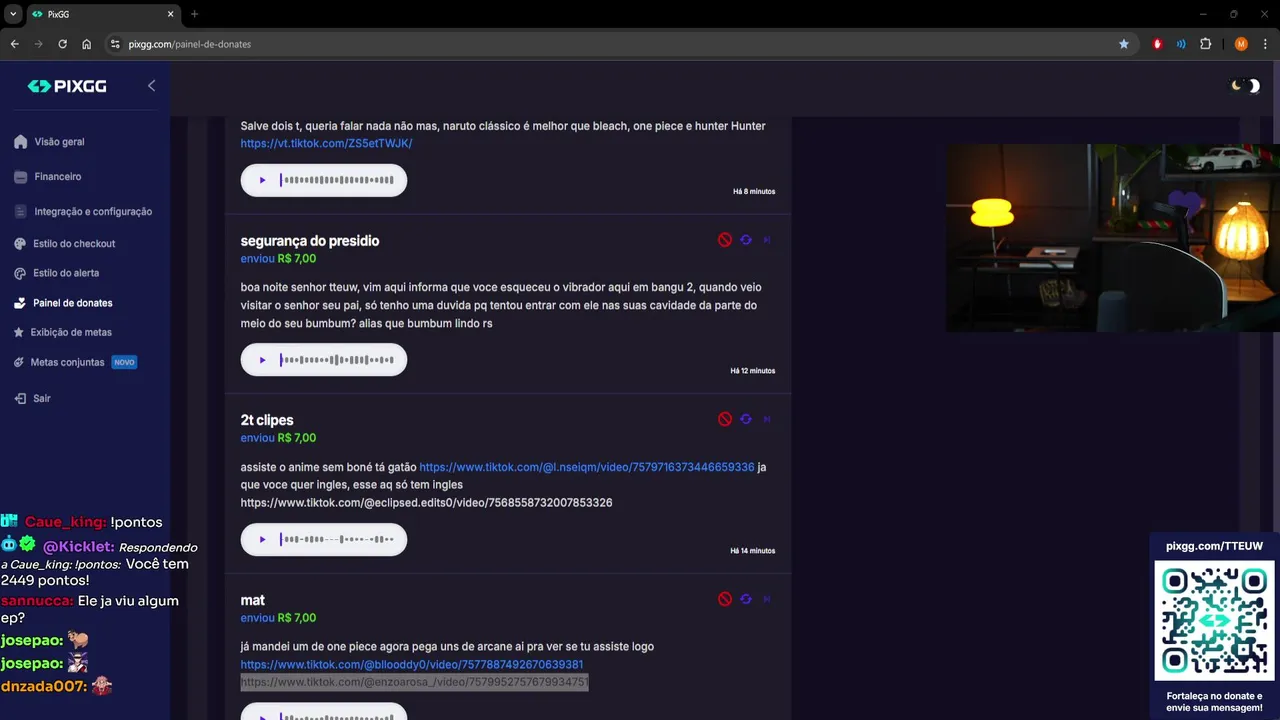Open Estilo do alerta page

pos(57,273)
